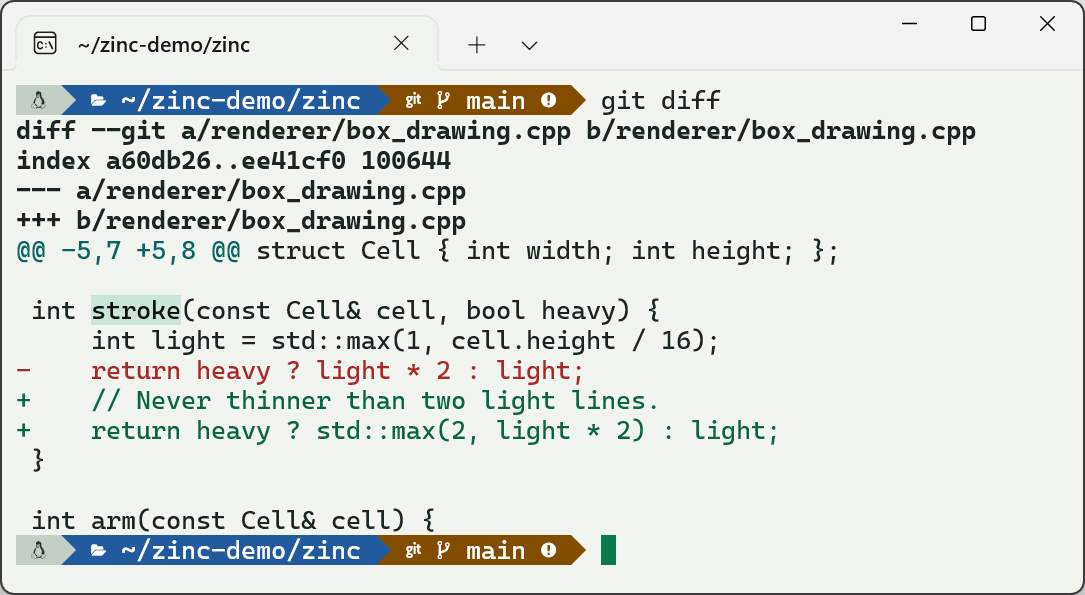Click the '--- a/renderer/box_drawing.cpp' line
Viewport: 1085px width, 595px height.
point(241,192)
